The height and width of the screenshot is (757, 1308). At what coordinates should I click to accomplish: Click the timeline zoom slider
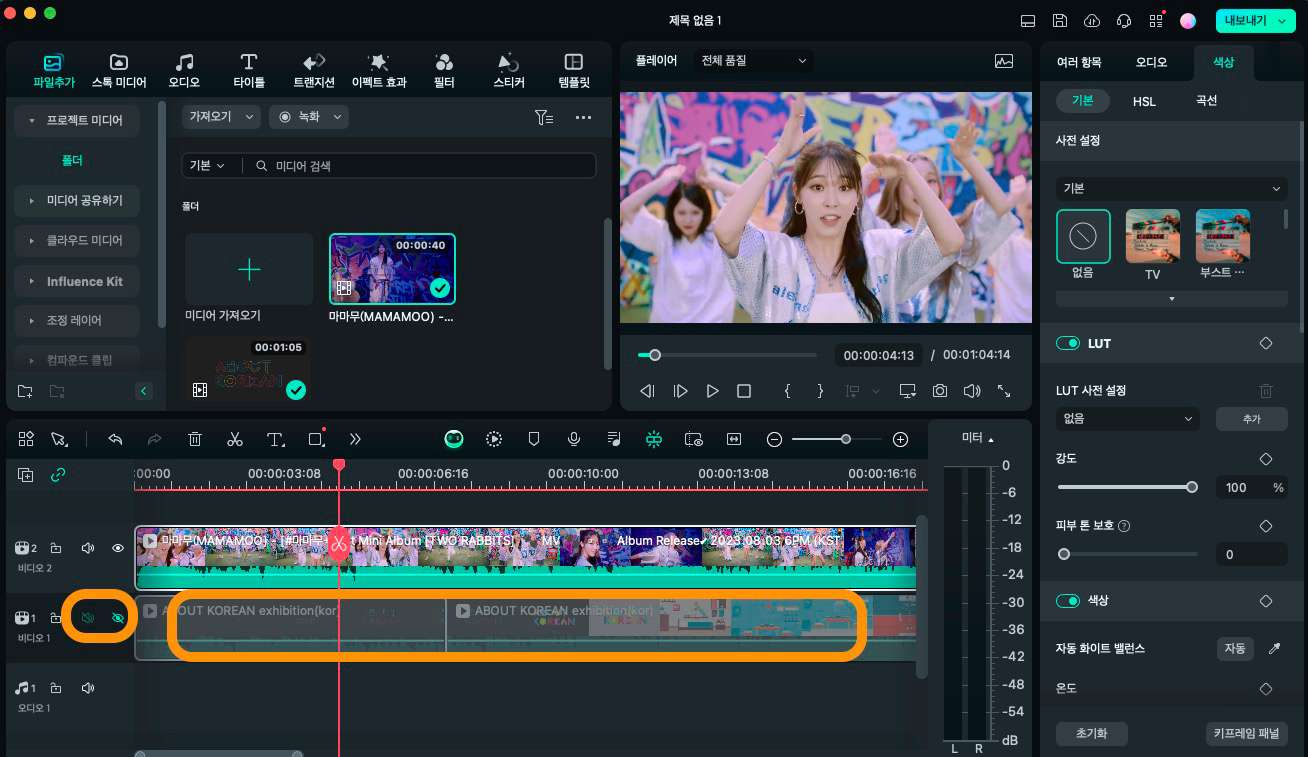[x=837, y=439]
